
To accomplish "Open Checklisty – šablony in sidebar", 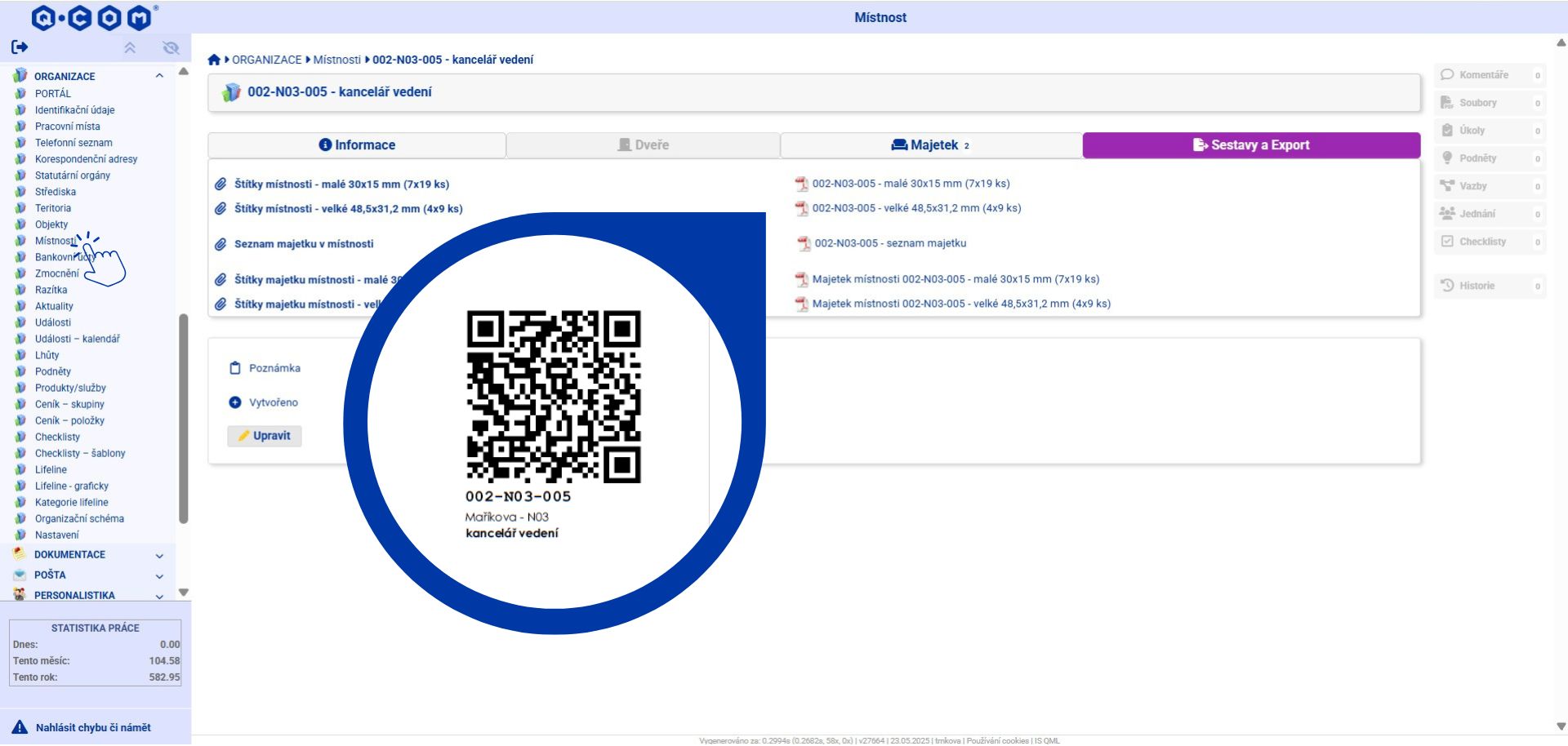I will coord(80,453).
